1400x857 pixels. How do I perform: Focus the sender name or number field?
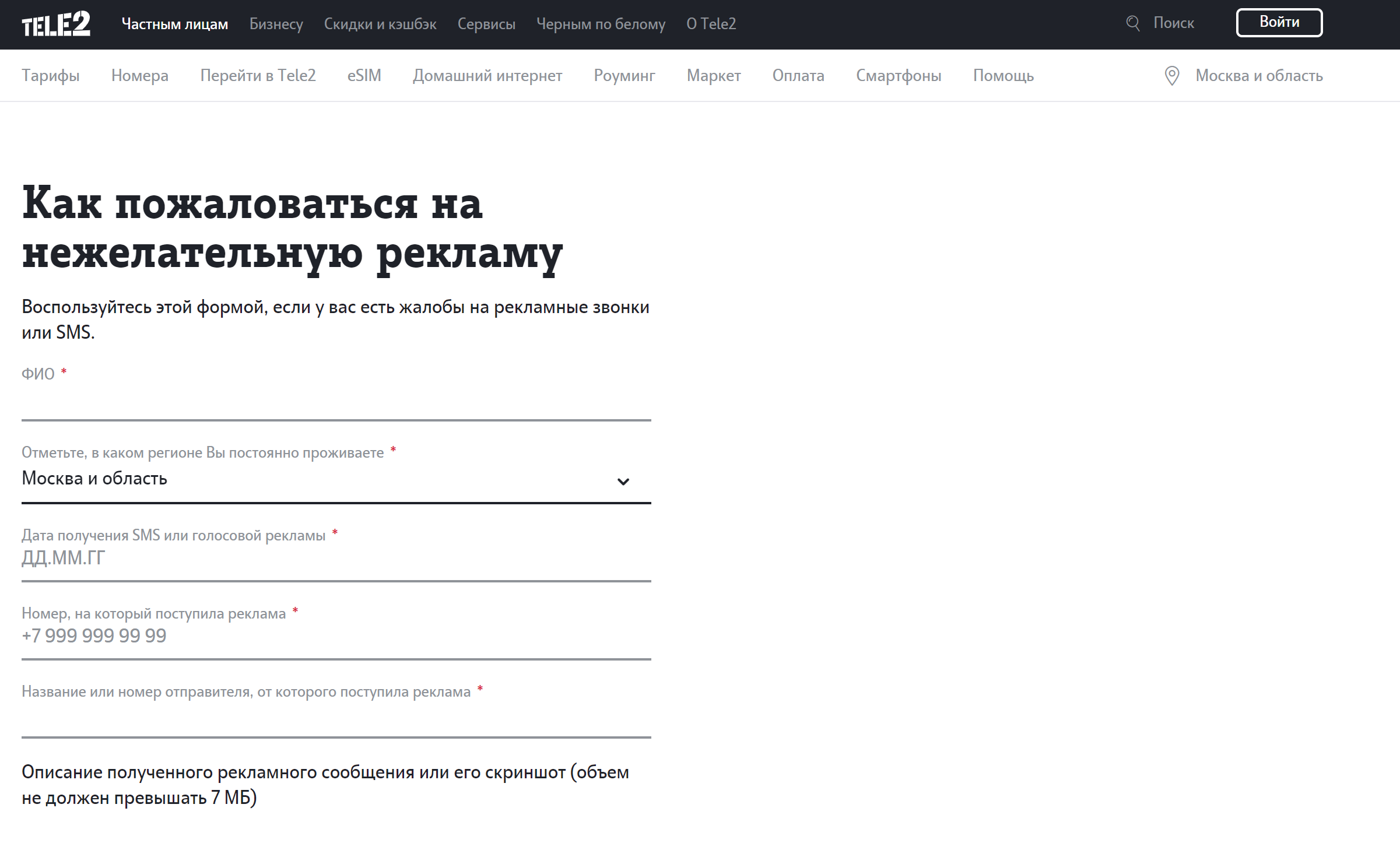[336, 719]
